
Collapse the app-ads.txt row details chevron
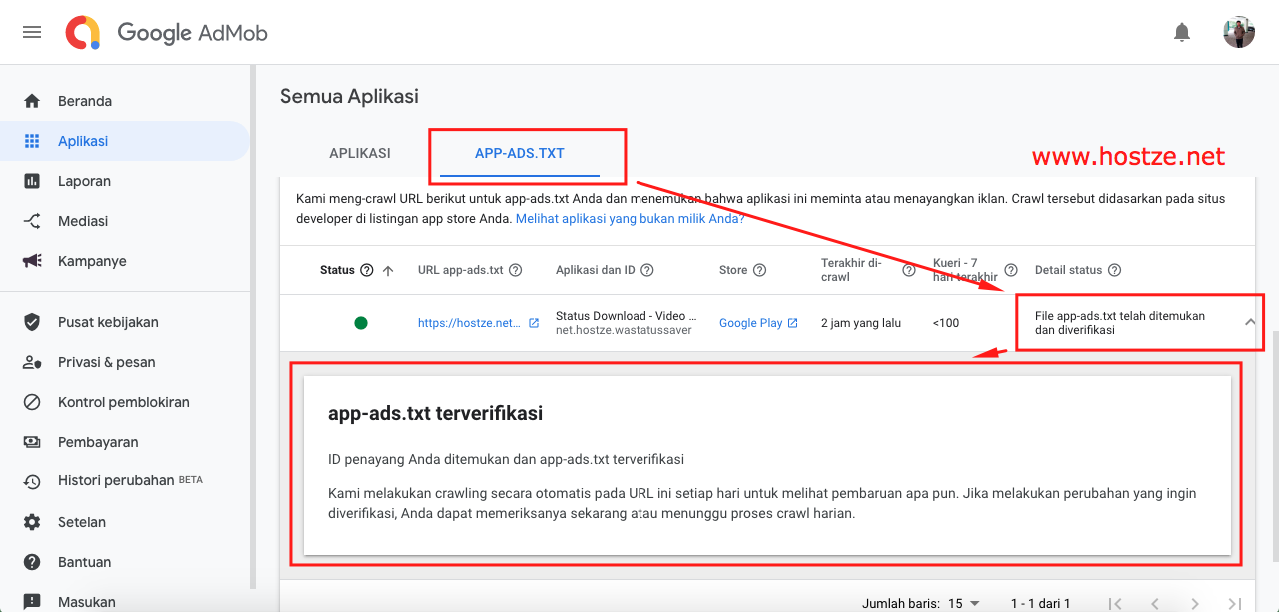coord(1250,322)
